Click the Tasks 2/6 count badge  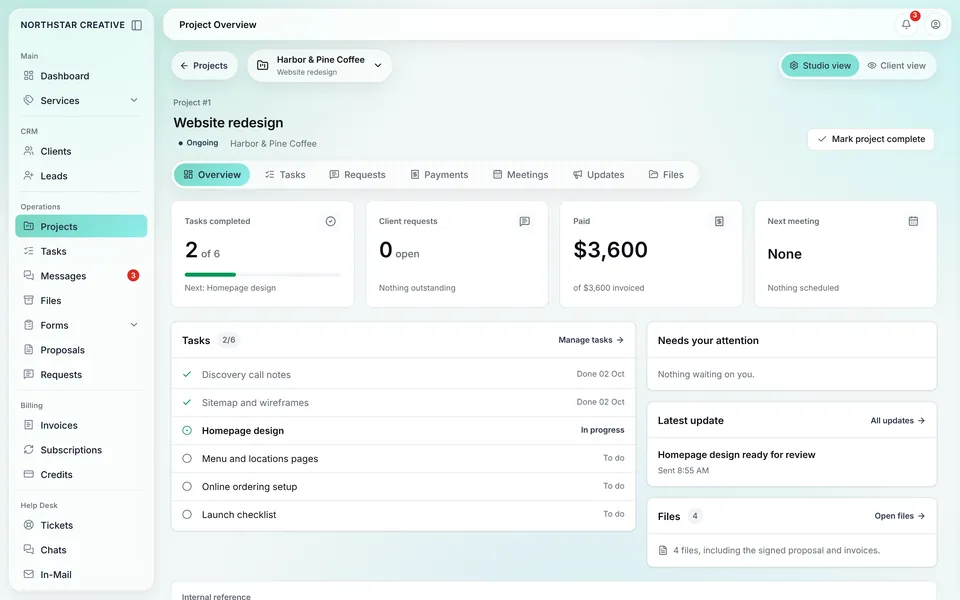coord(228,340)
